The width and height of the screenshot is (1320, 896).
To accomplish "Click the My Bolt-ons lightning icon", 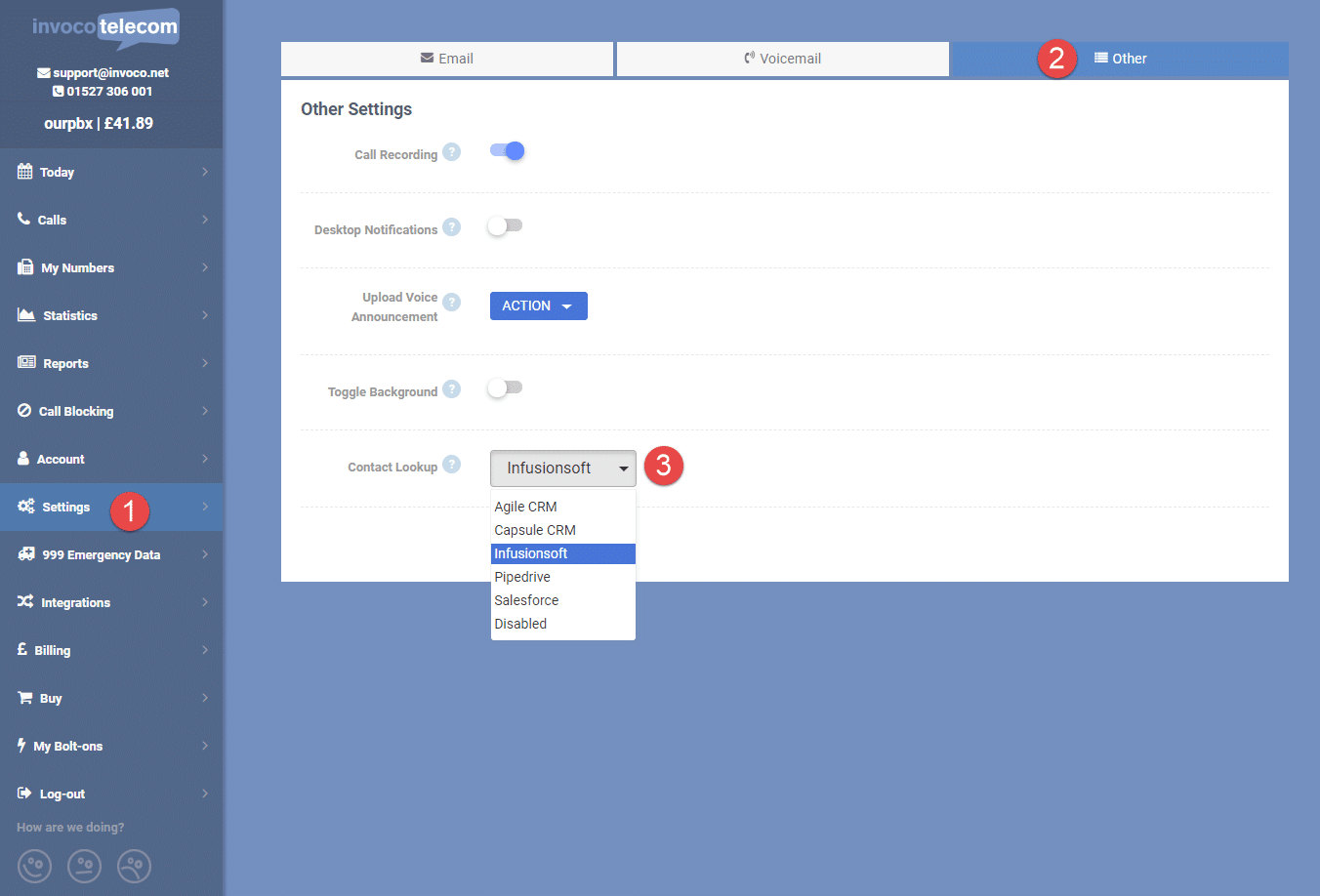I will pos(21,745).
